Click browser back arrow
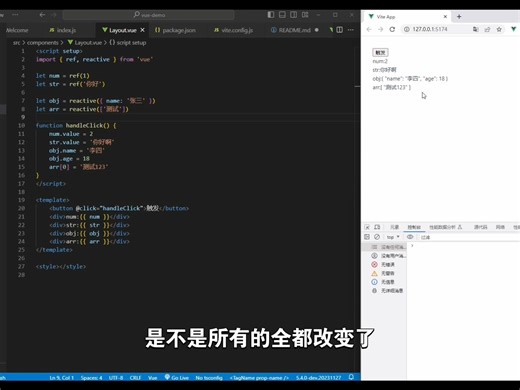Image resolution: width=520 pixels, height=390 pixels. coord(369,29)
